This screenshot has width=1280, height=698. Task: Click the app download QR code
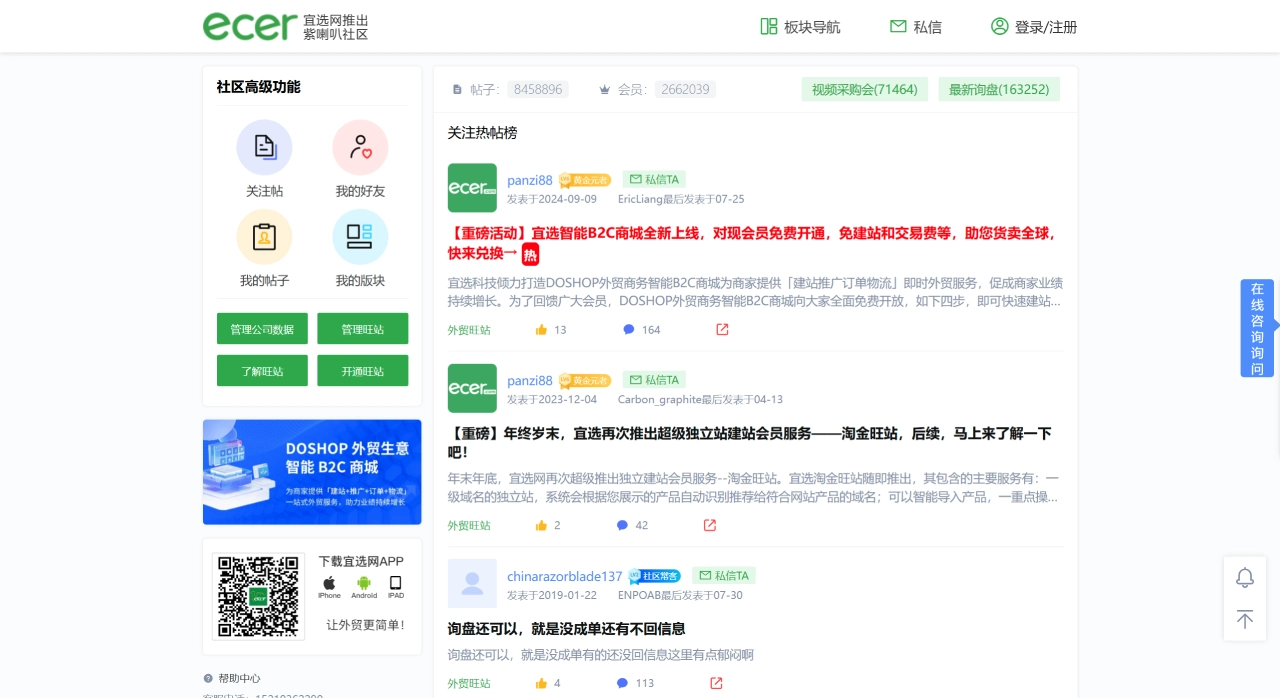pos(259,597)
